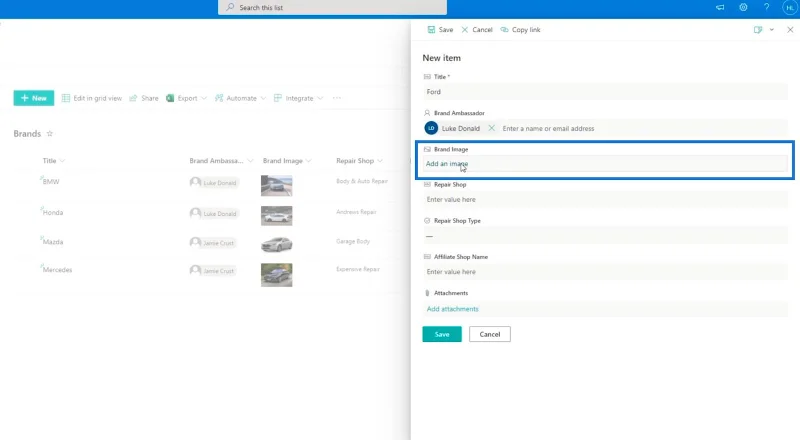The height and width of the screenshot is (440, 800).
Task: Click Expensive Repair cell
Action: pos(358,269)
